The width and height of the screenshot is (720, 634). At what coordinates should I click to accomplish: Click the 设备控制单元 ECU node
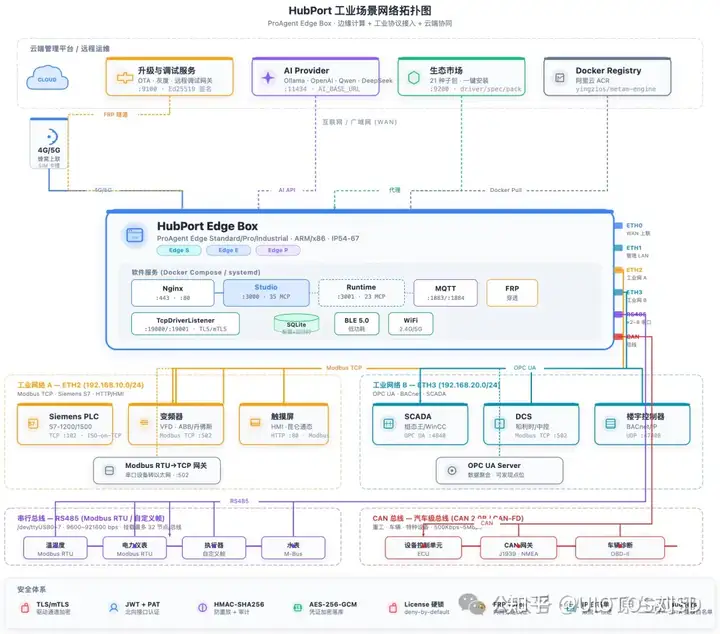click(423, 548)
